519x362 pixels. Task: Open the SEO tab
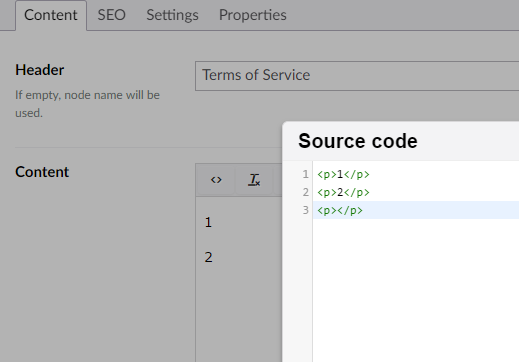[111, 15]
